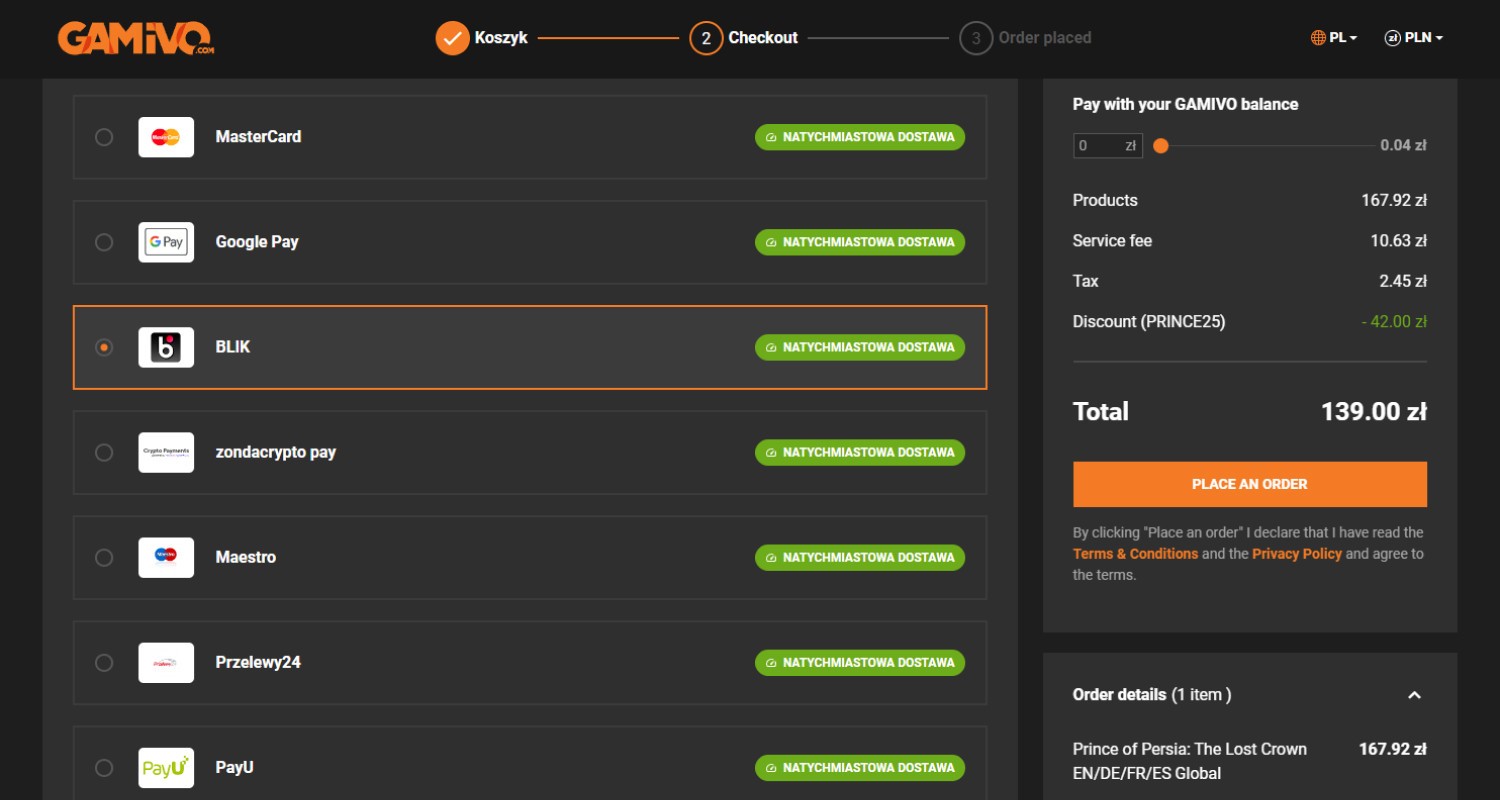Click the Przelewy24 logo icon
The width and height of the screenshot is (1500, 800).
click(166, 662)
